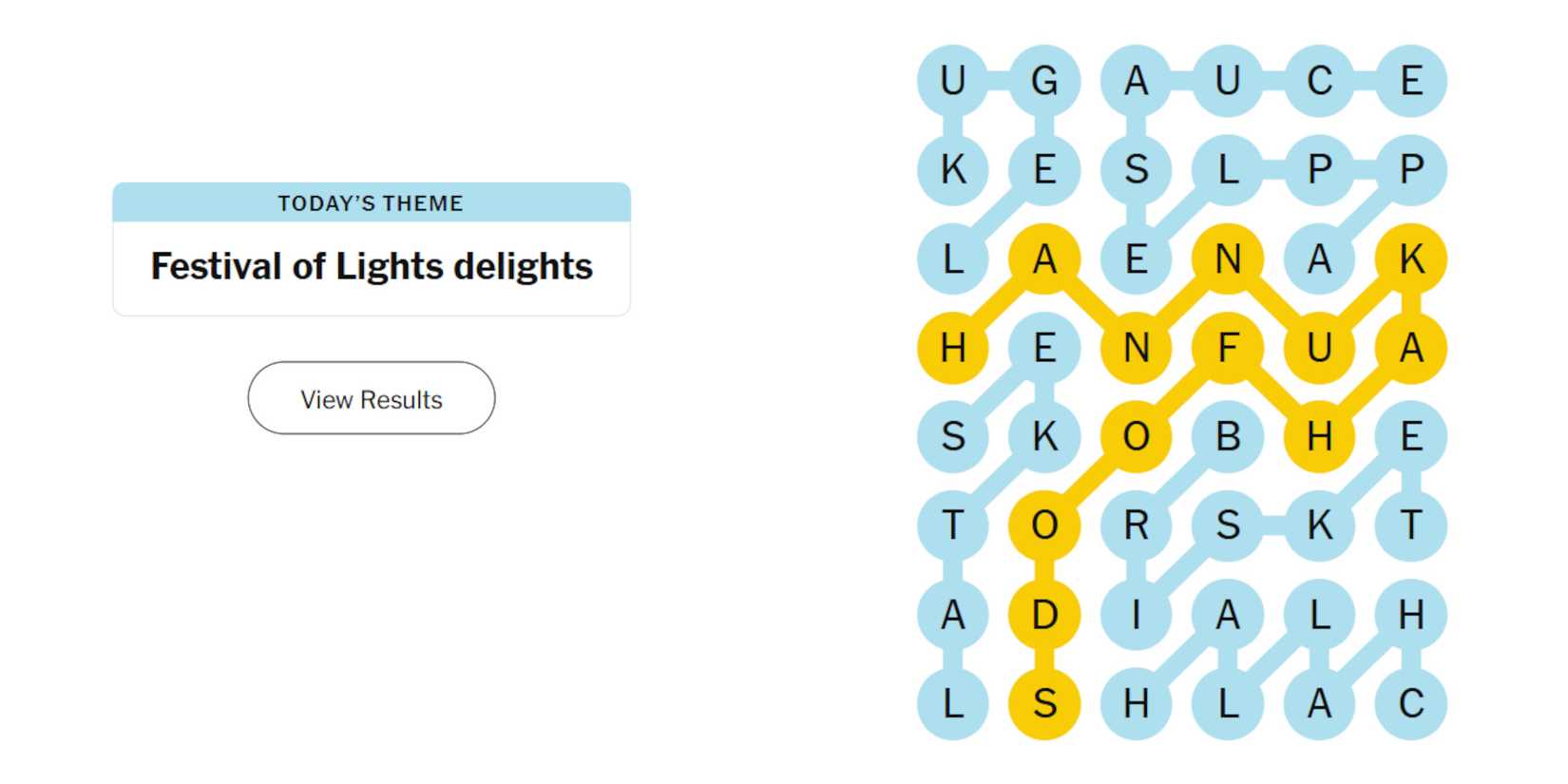Click the letter G in the top row
1568x784 pixels.
coord(1045,81)
